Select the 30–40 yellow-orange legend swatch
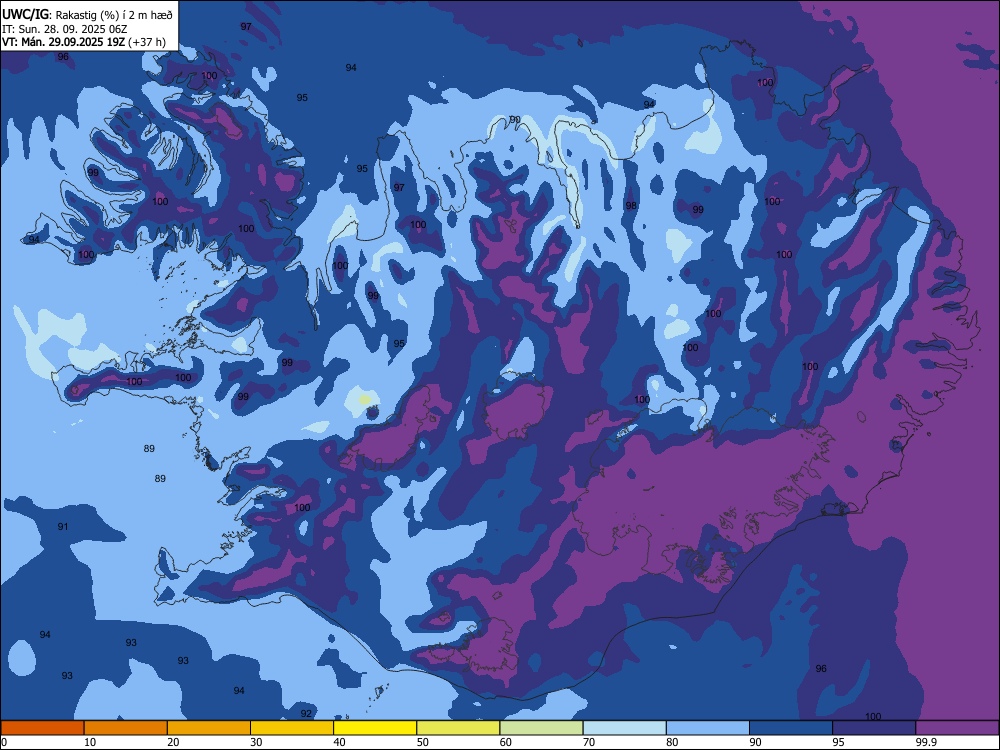This screenshot has height=750, width=1000. coord(292,728)
